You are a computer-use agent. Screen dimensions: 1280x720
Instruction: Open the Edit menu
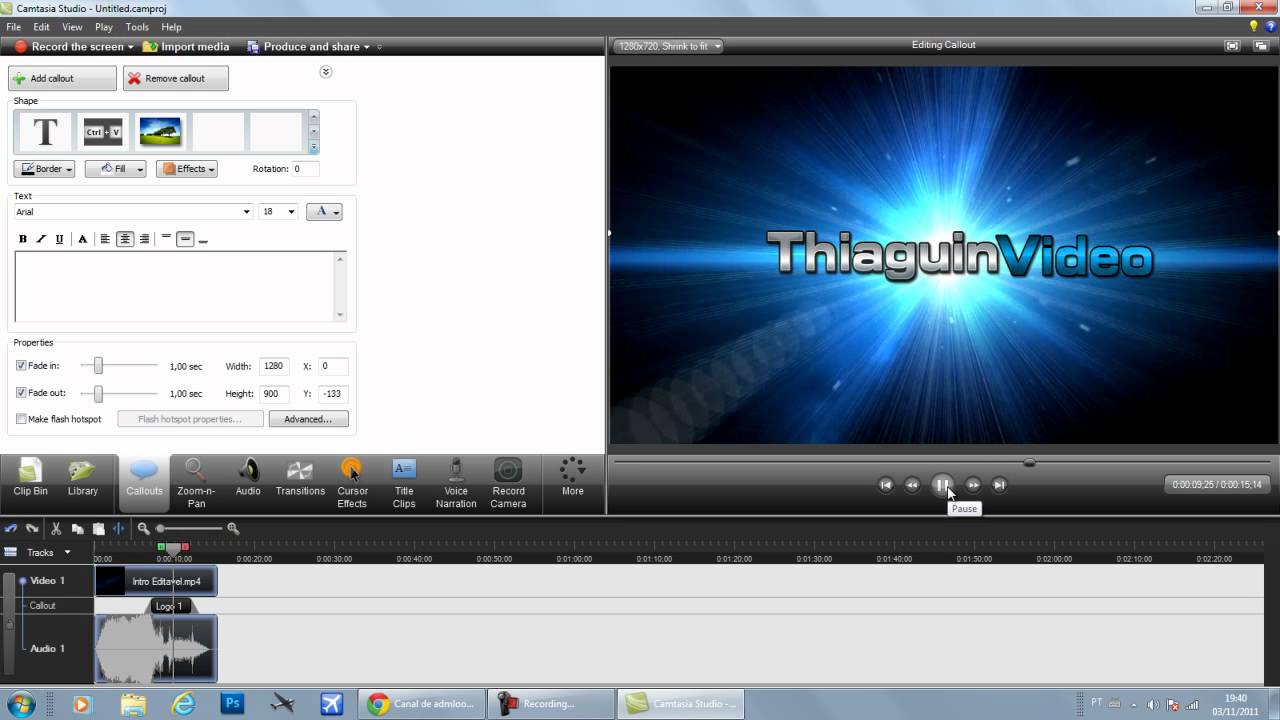coord(42,27)
